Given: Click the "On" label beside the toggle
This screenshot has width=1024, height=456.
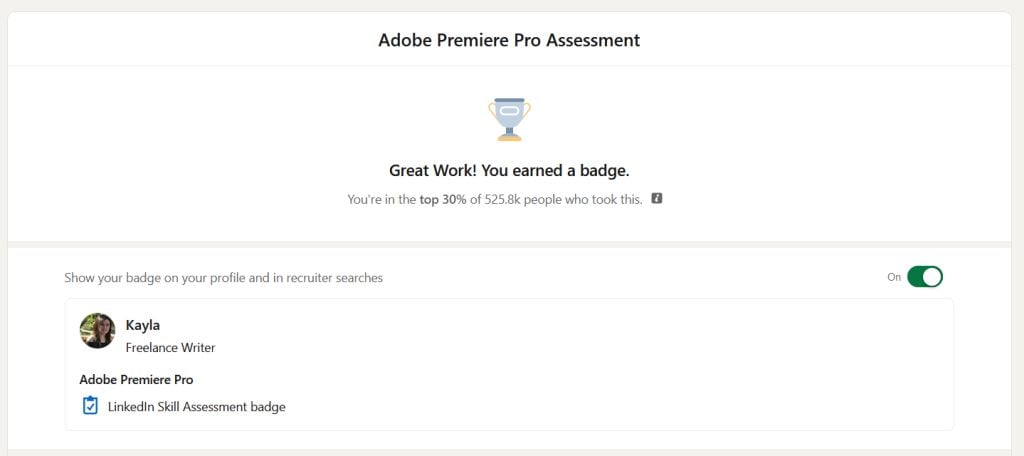Looking at the screenshot, I should [x=894, y=277].
